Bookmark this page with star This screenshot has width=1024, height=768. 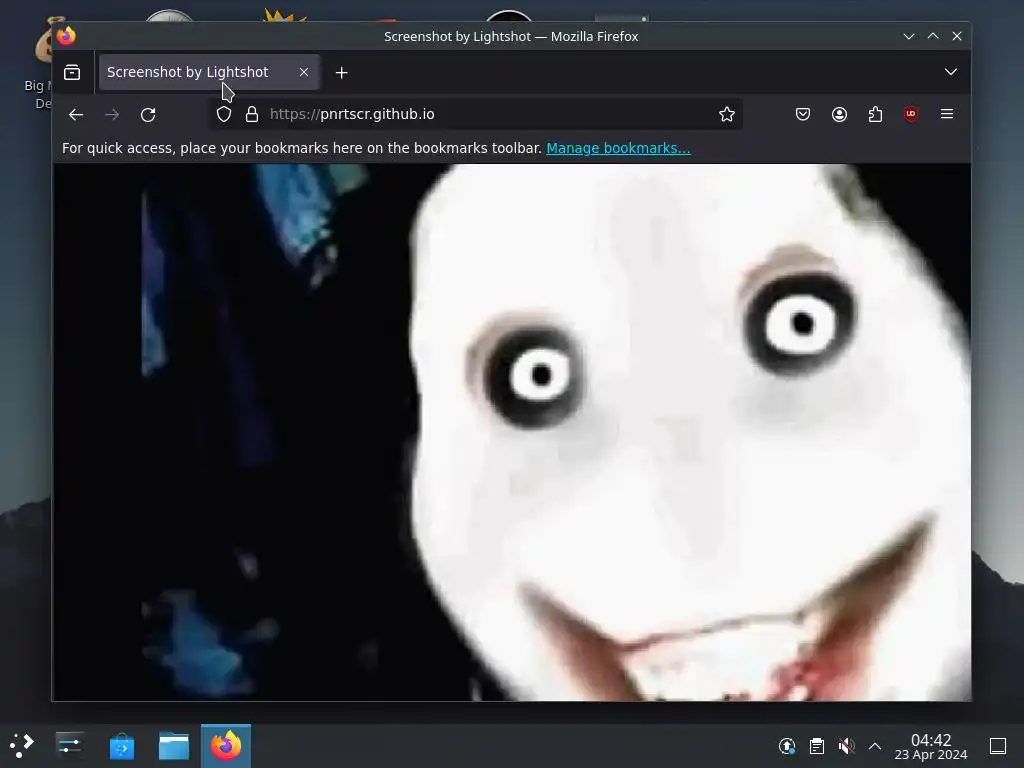[727, 114]
